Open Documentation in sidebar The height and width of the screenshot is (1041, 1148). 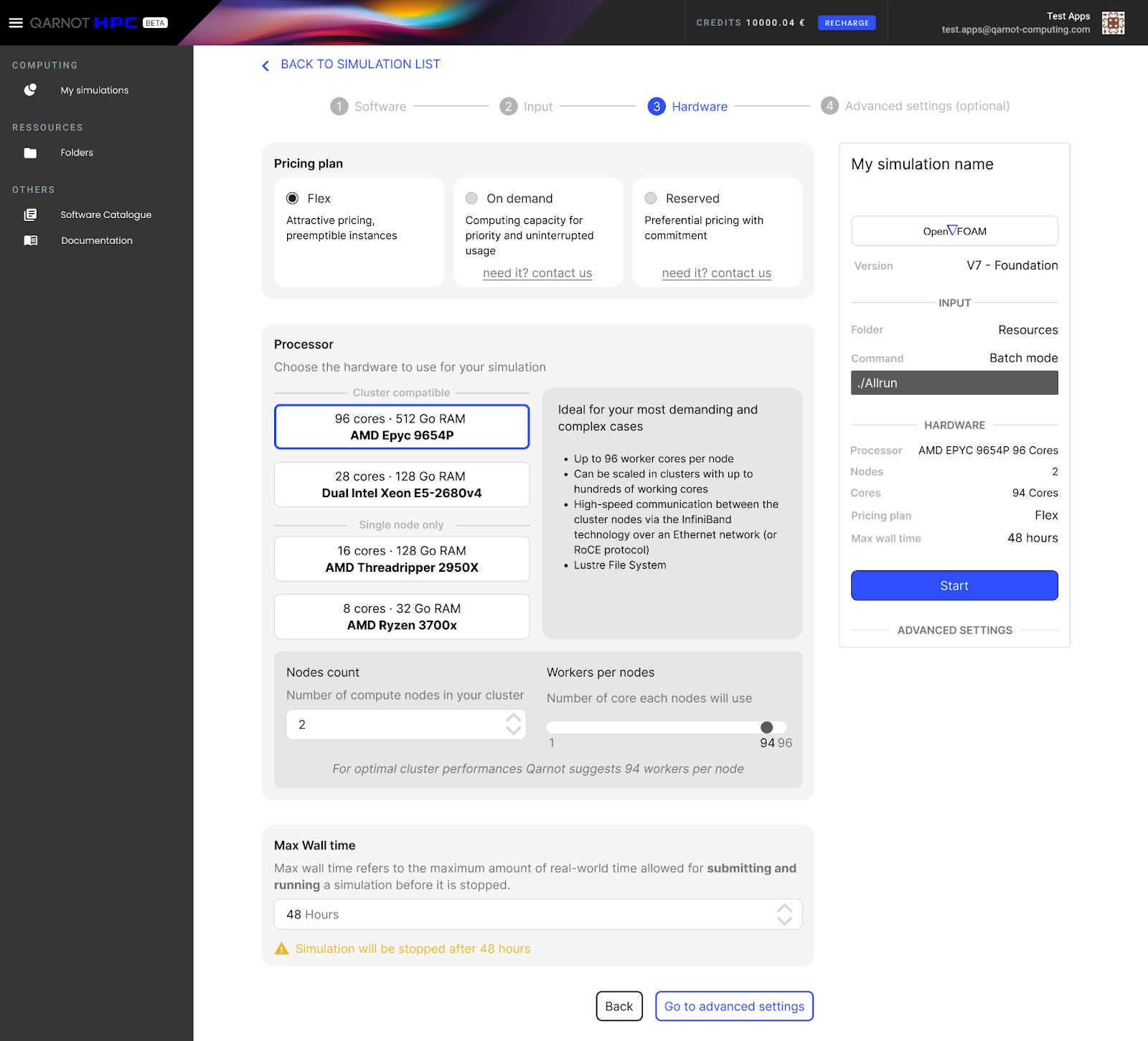point(97,240)
